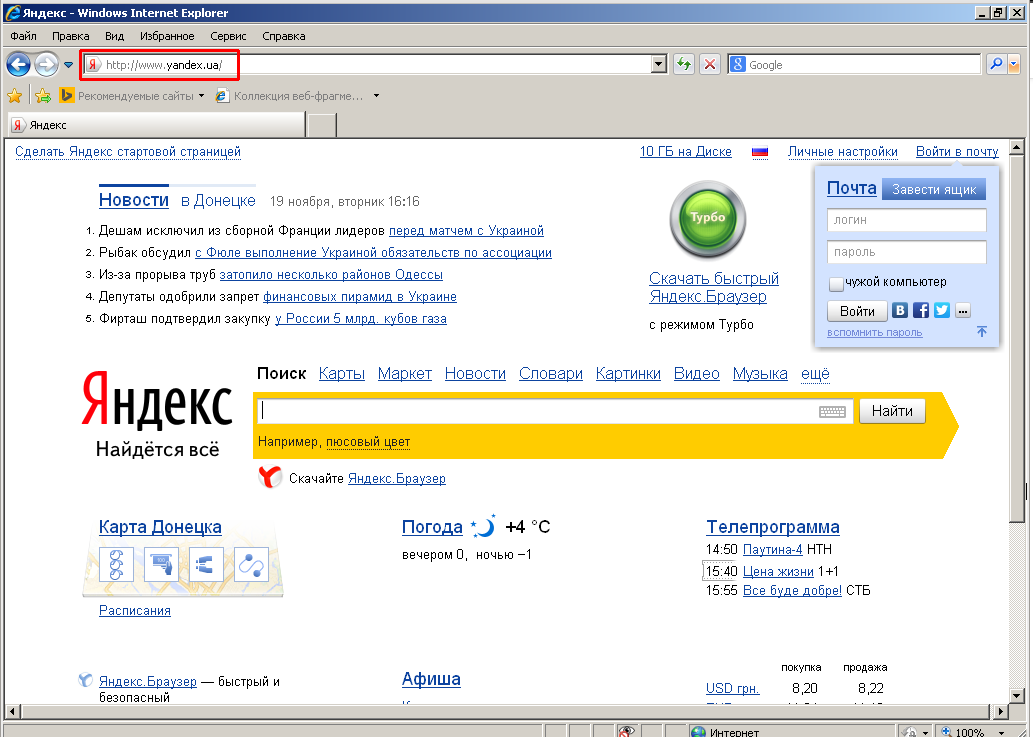Open the Маркет link
The width and height of the screenshot is (1033, 737).
tap(405, 374)
